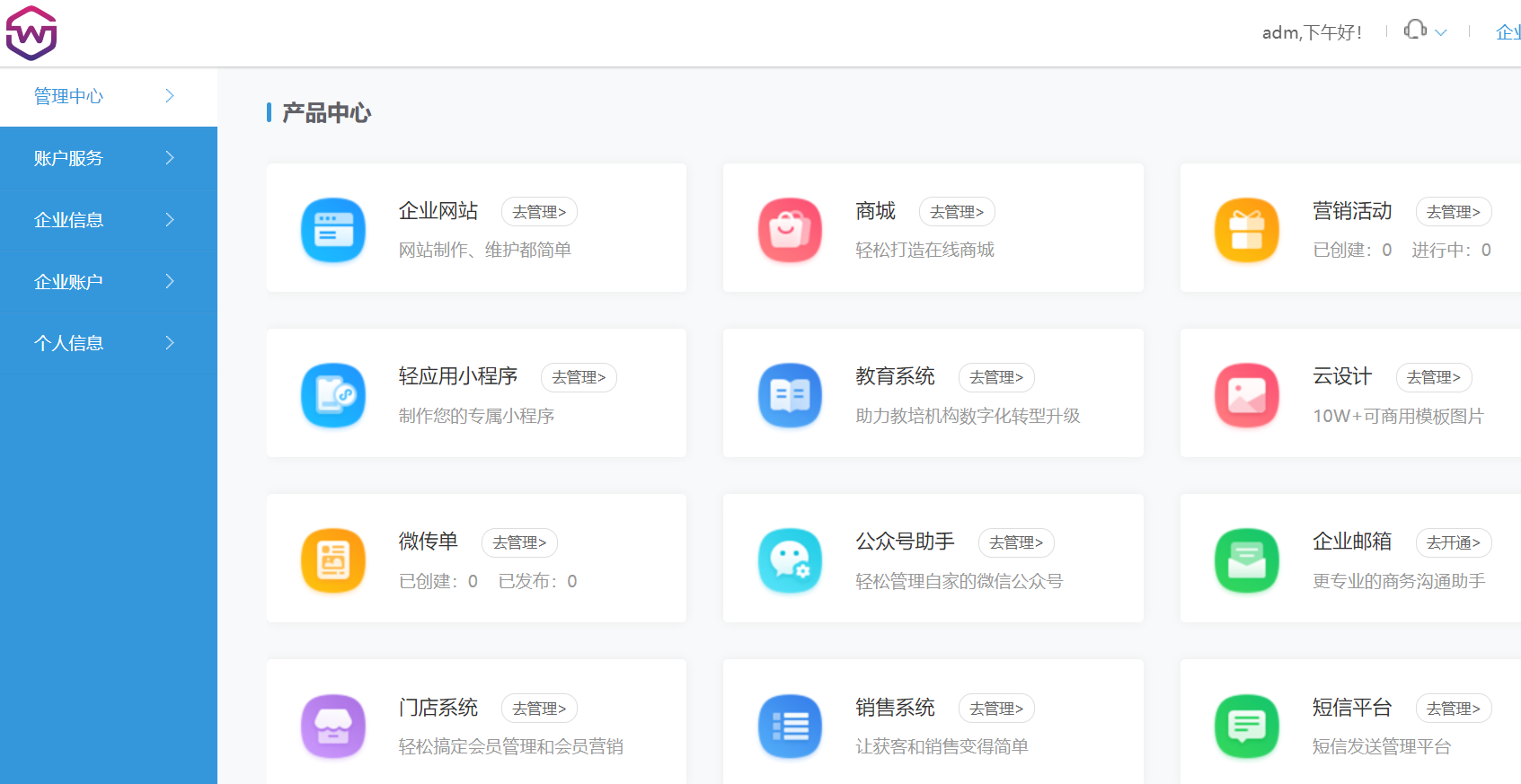Click the 短信平台 title

1352,708
